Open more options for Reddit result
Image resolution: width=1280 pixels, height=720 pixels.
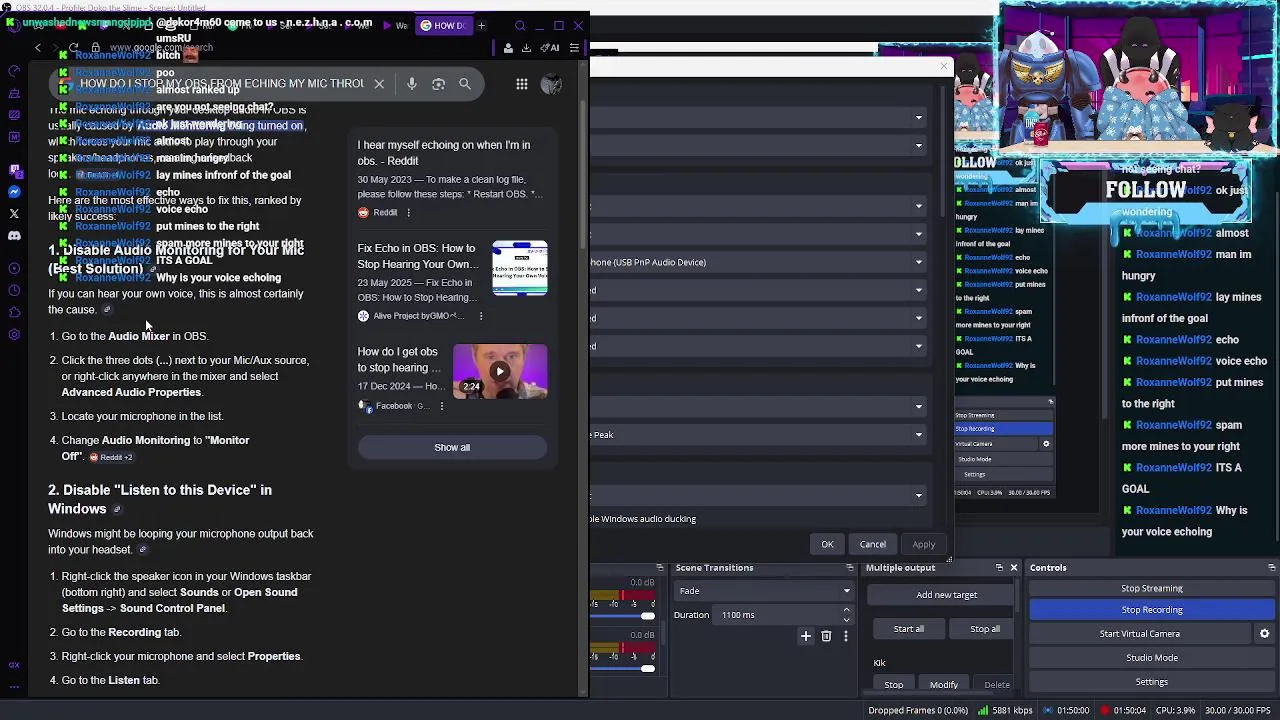click(x=408, y=213)
